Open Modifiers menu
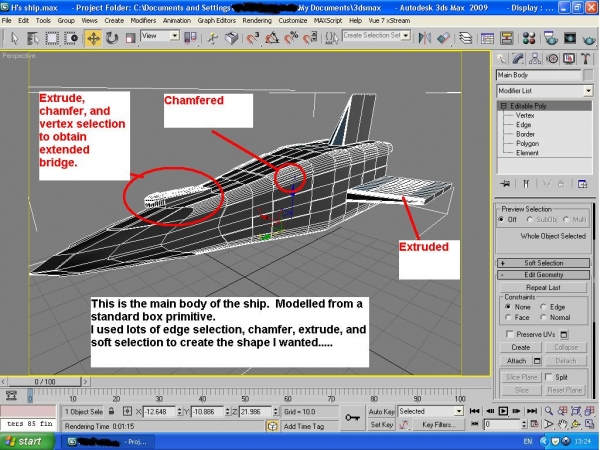This screenshot has width=600, height=450. pos(143,21)
